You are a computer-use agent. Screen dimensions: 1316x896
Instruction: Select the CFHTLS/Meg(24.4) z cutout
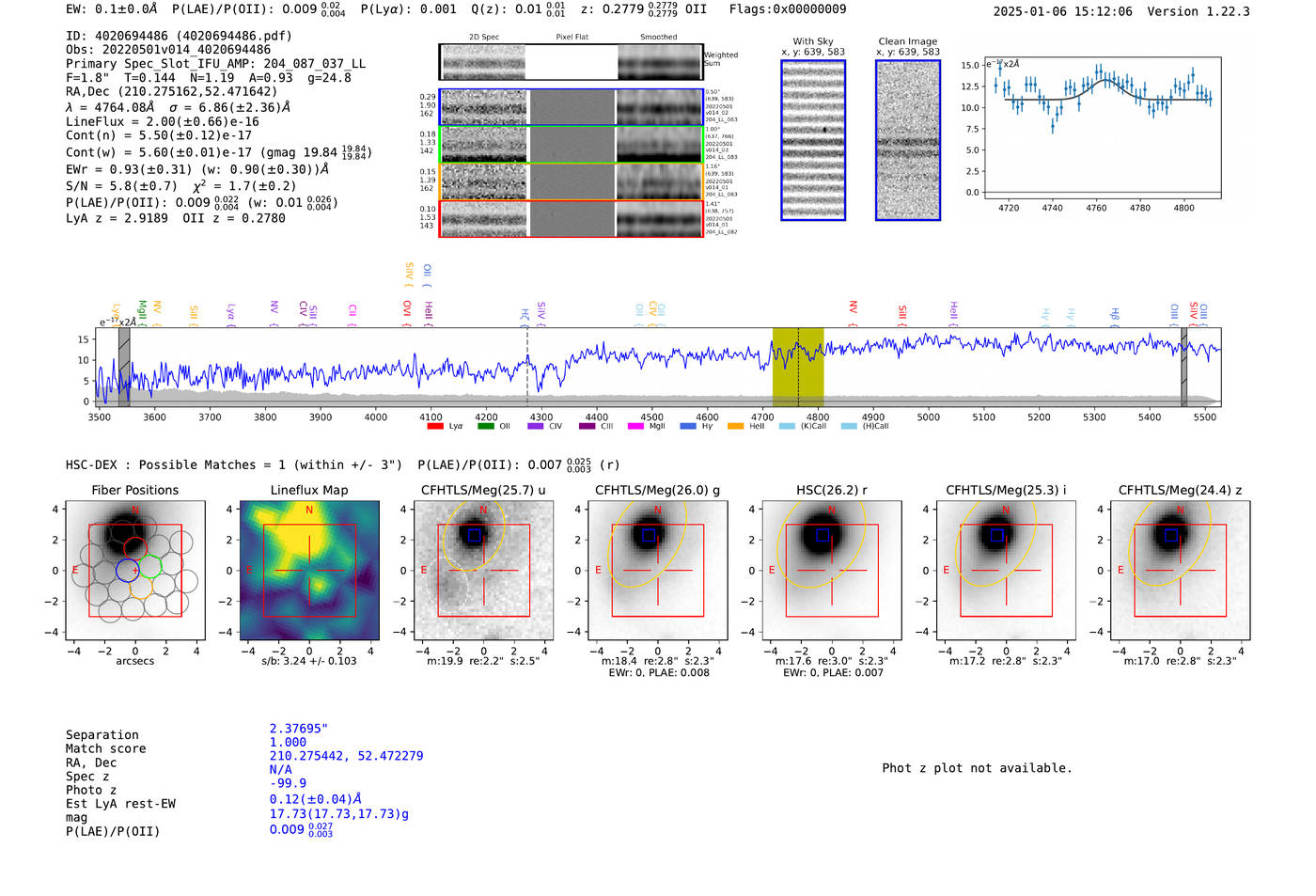[x=1181, y=571]
